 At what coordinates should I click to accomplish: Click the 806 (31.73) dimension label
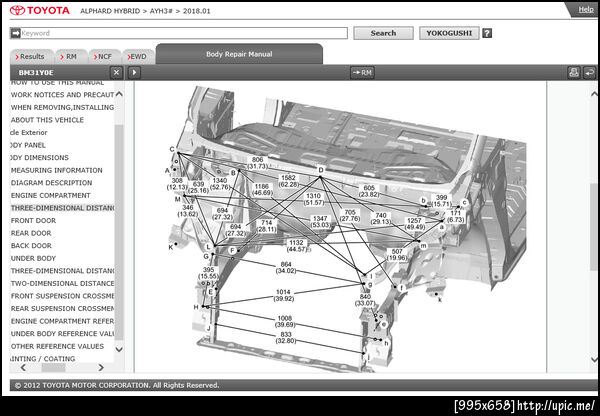(x=258, y=163)
